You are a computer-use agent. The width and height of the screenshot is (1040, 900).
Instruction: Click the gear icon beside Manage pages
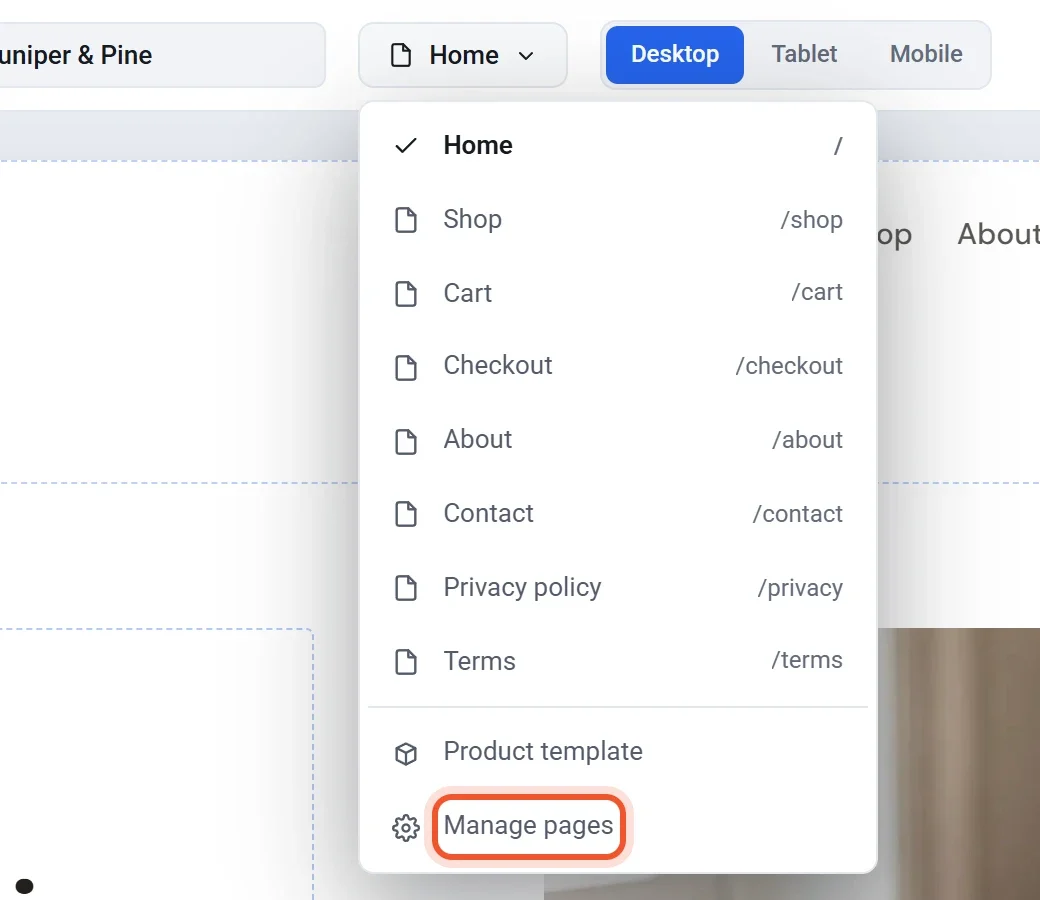[406, 828]
